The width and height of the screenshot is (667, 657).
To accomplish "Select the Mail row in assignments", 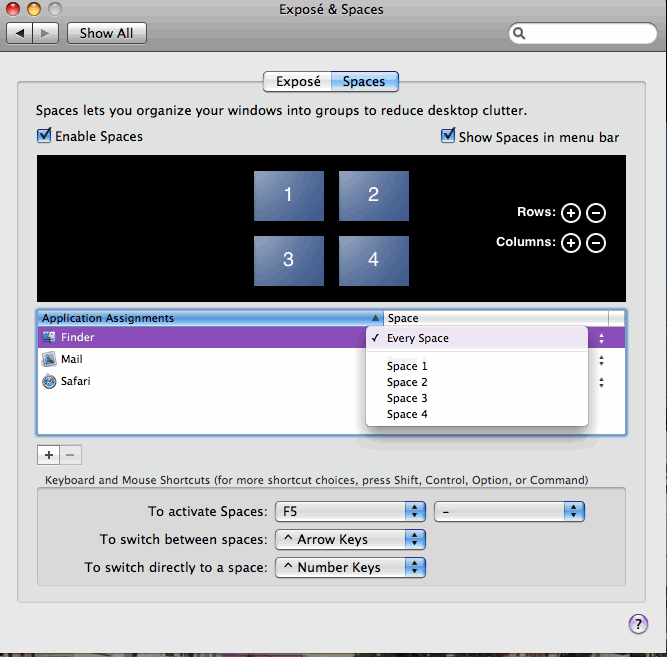I will coord(331,360).
